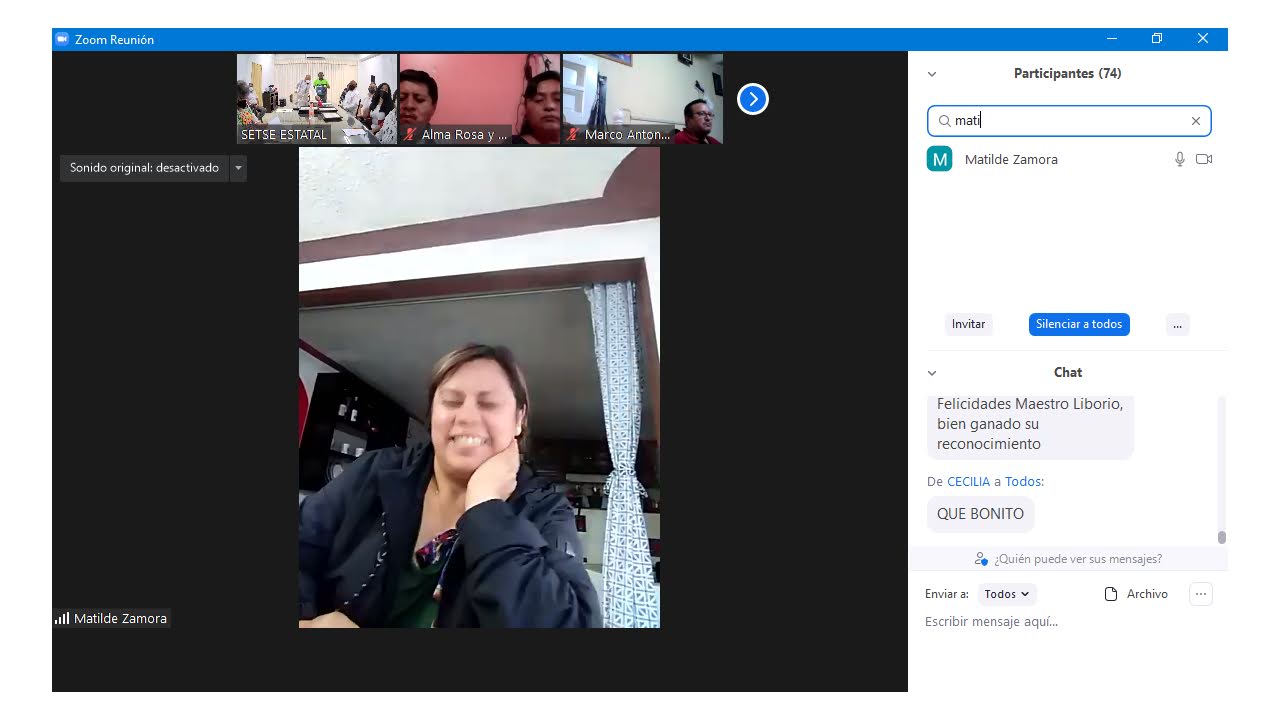This screenshot has width=1280, height=720.
Task: Click the signal strength bars icon
Action: tap(62, 618)
